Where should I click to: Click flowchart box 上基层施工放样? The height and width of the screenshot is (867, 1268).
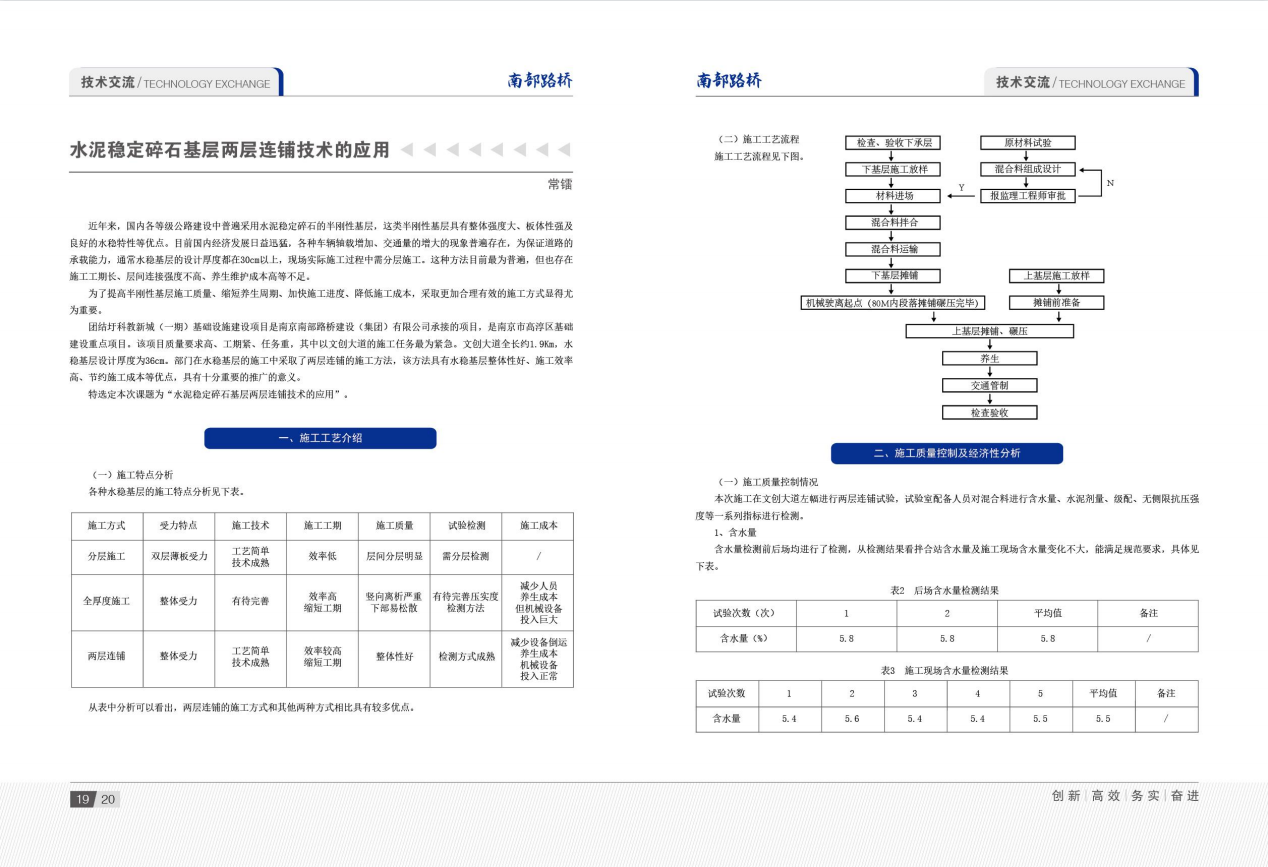(x=1056, y=275)
